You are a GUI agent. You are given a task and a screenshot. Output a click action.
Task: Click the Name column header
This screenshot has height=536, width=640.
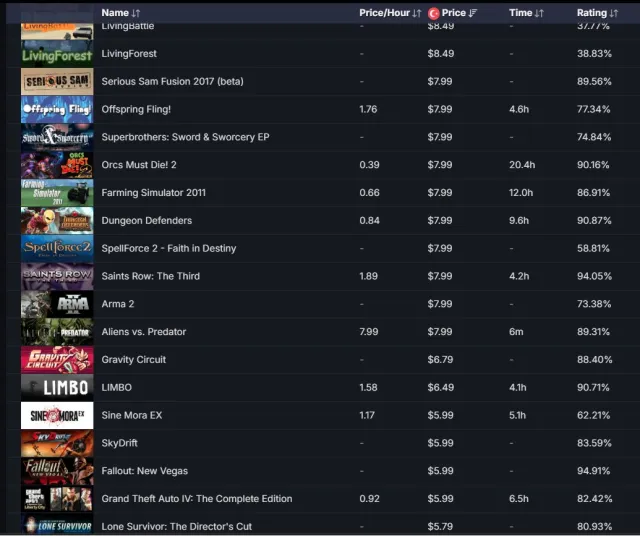[115, 13]
